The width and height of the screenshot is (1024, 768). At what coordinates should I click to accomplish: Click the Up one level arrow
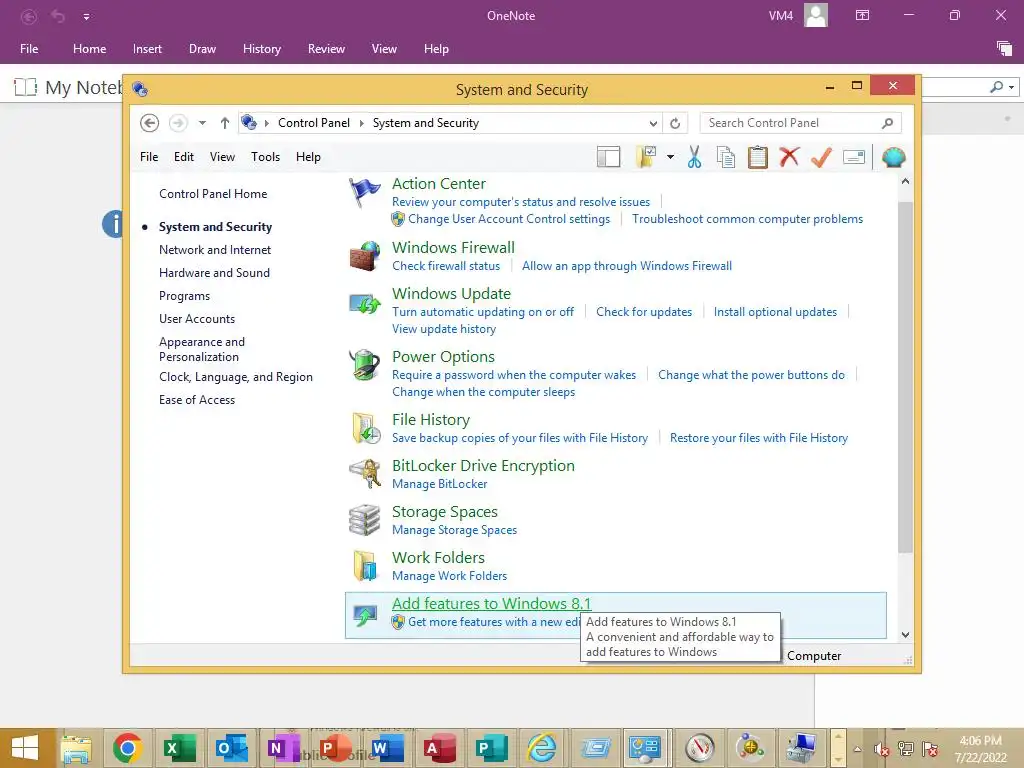[x=225, y=123]
